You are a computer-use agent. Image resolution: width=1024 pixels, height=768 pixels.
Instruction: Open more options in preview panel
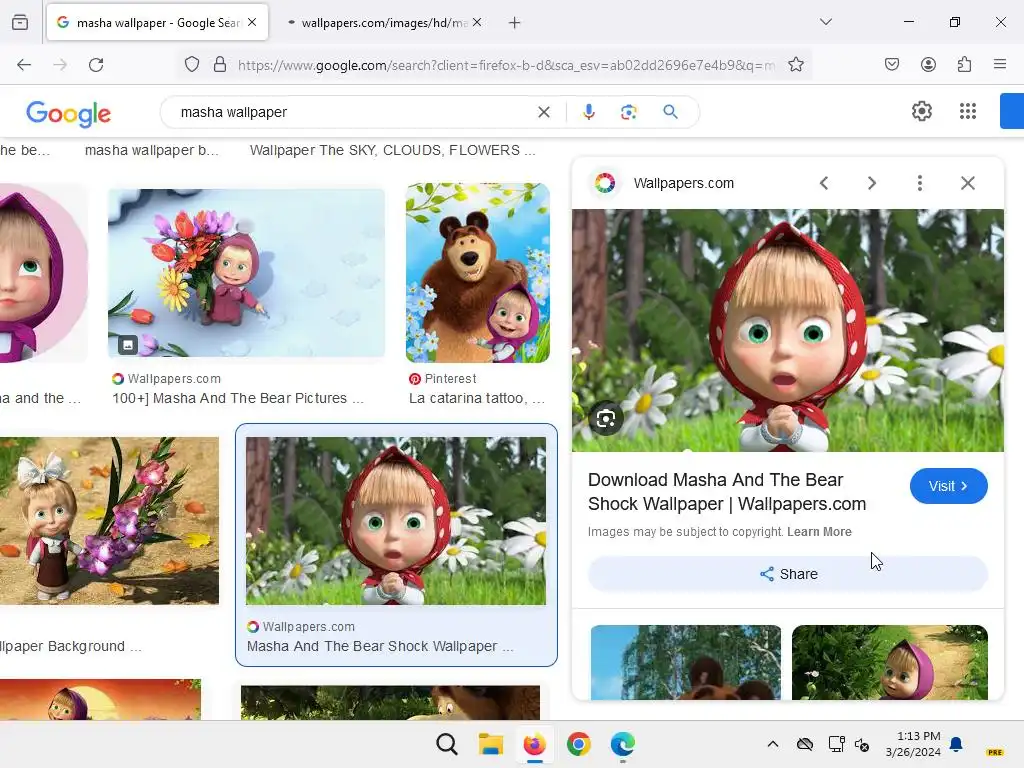pyautogui.click(x=920, y=184)
